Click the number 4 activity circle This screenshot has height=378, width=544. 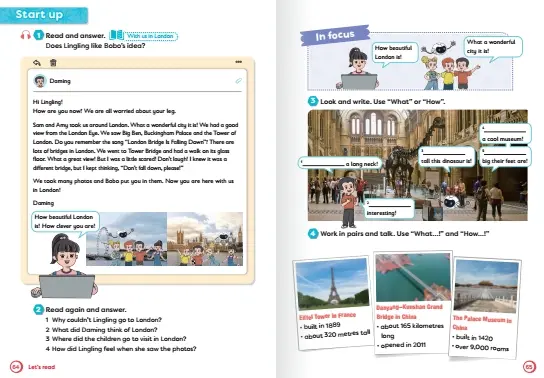point(313,233)
